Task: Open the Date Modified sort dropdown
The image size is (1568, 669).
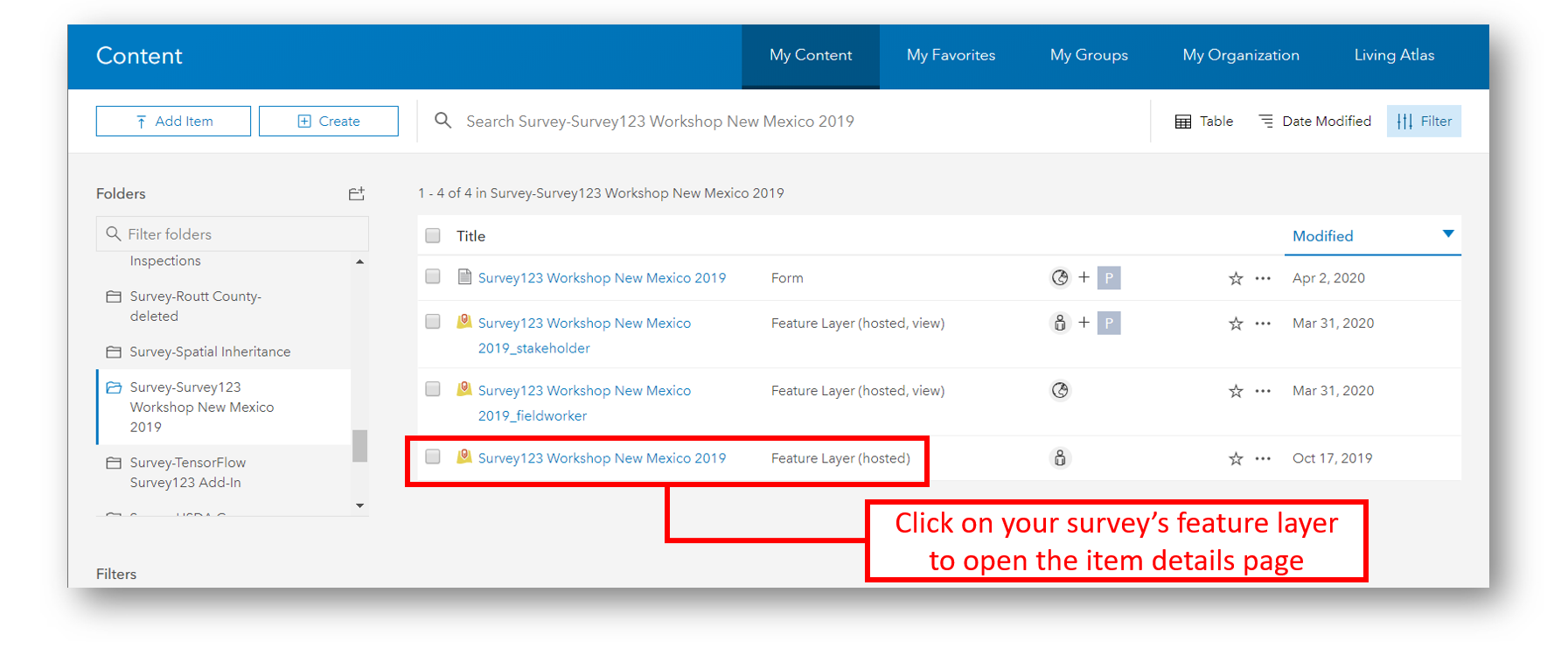Action: coord(1314,121)
